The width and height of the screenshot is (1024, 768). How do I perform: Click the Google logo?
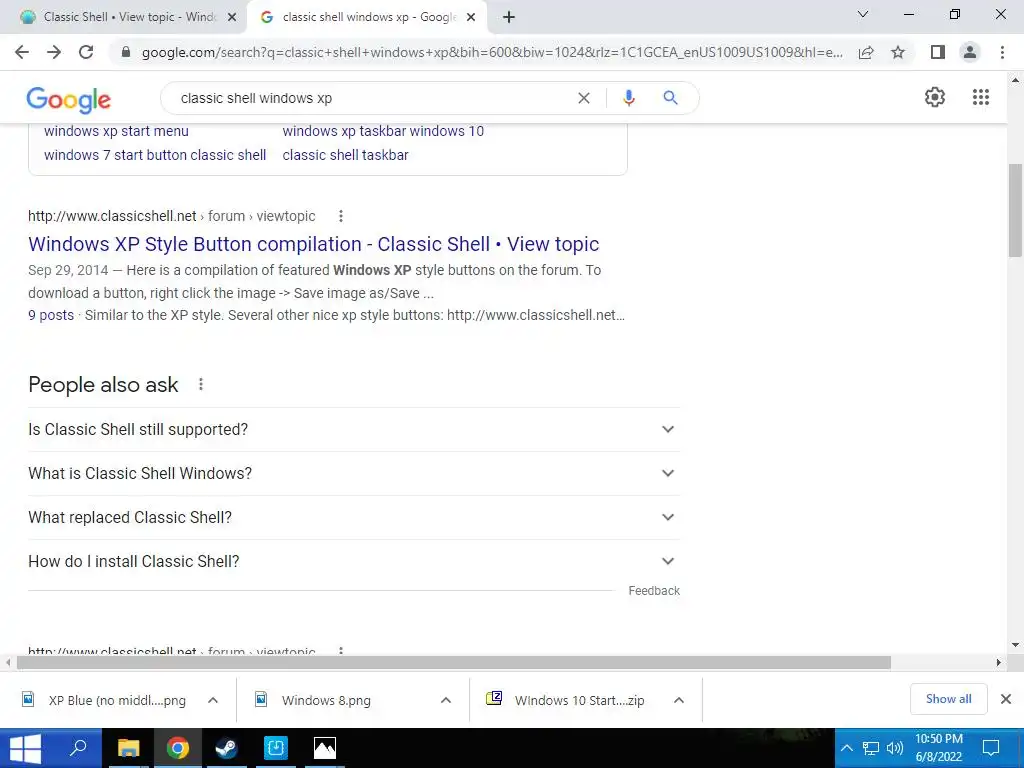point(69,99)
